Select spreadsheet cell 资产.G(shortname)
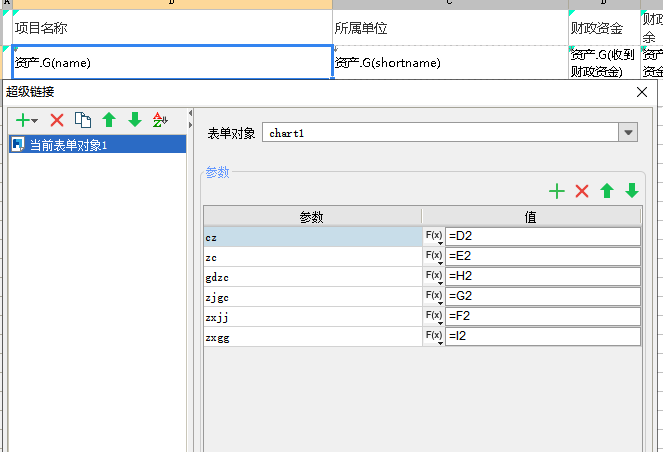This screenshot has width=663, height=452. pyautogui.click(x=450, y=63)
